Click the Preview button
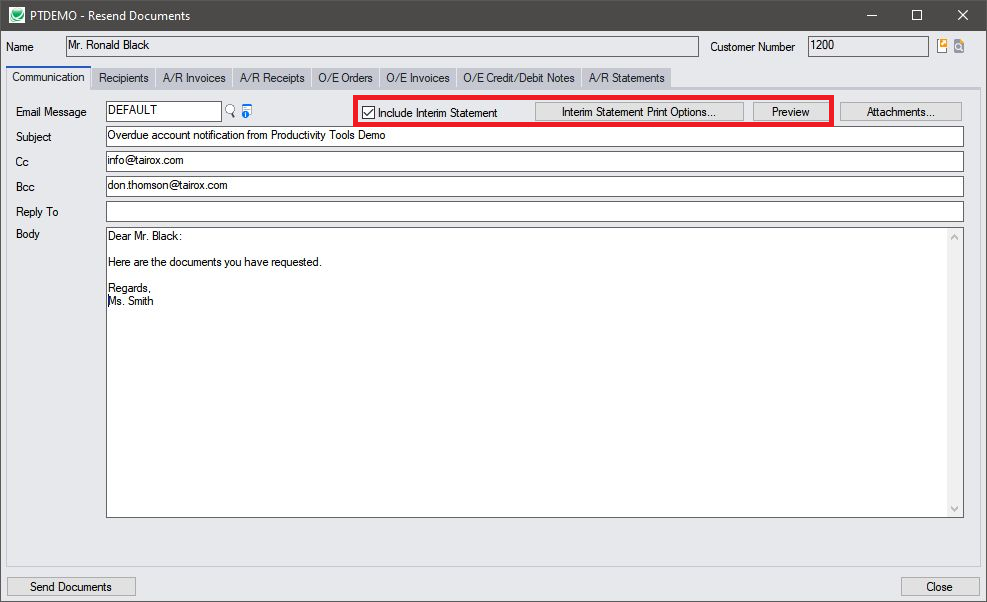 (790, 112)
